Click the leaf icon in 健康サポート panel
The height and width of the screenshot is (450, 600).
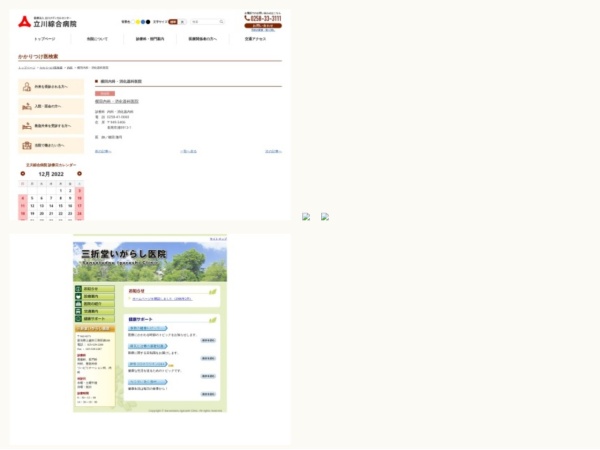[213, 320]
